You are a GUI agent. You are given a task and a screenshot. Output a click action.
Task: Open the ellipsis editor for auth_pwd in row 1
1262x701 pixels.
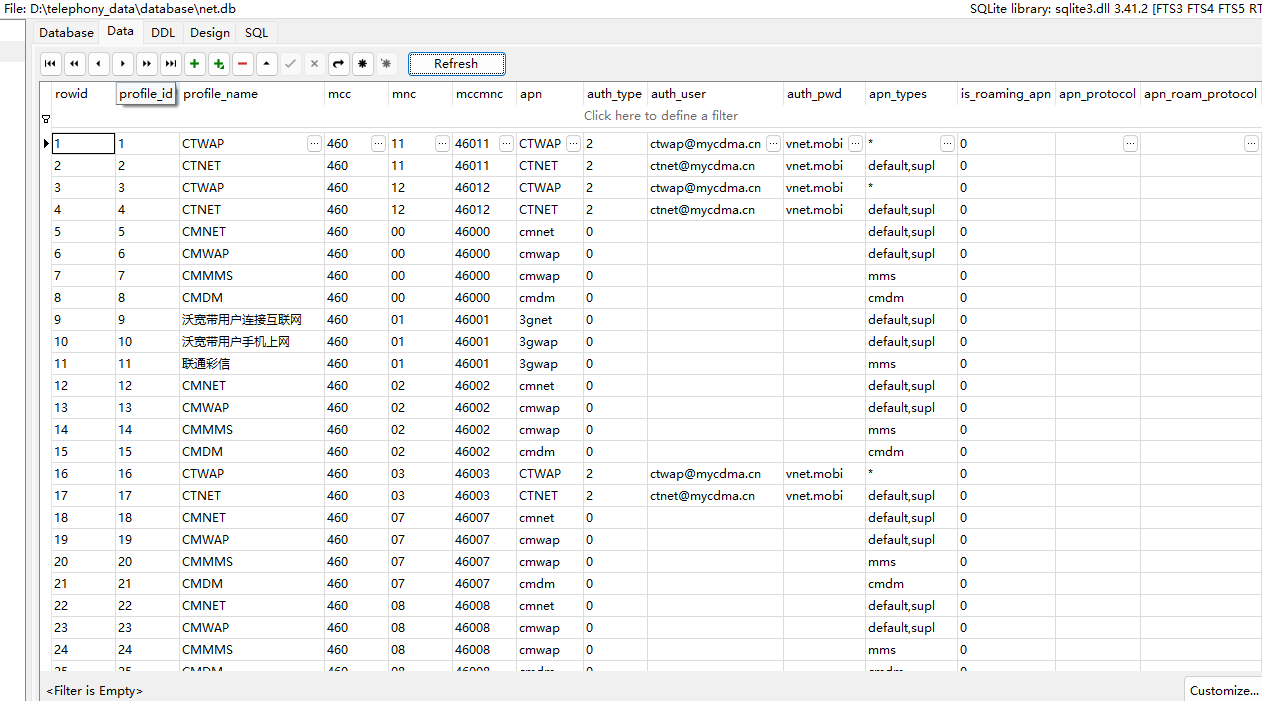(x=856, y=144)
